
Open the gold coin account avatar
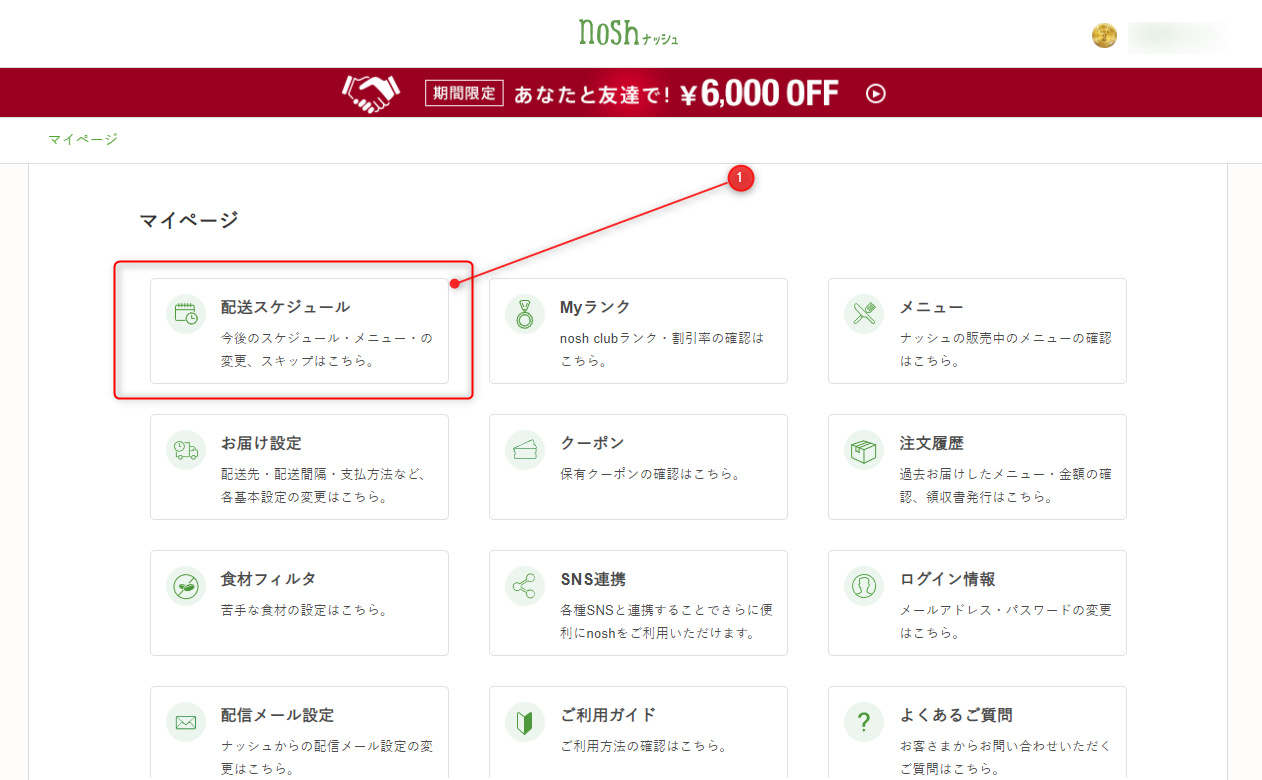[1104, 37]
